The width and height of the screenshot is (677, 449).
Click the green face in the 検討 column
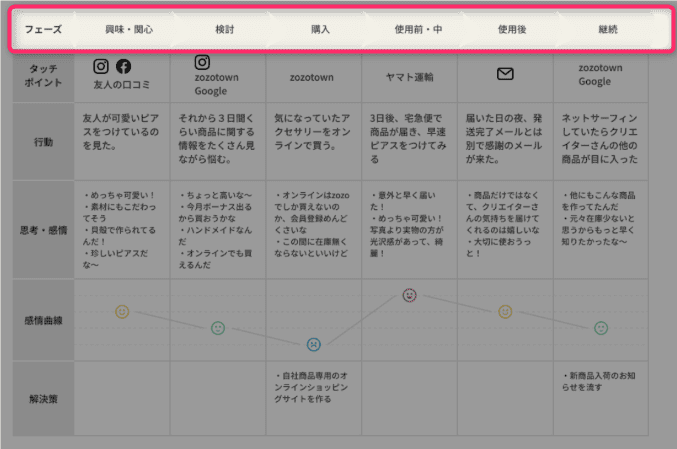(x=218, y=328)
